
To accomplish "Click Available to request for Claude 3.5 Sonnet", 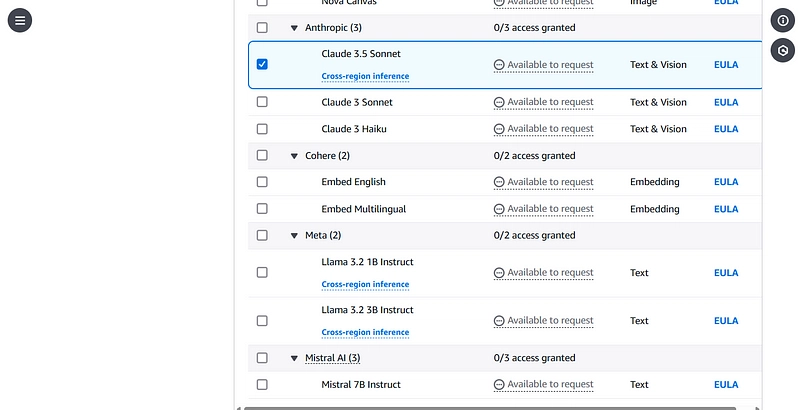I will 550,65.
